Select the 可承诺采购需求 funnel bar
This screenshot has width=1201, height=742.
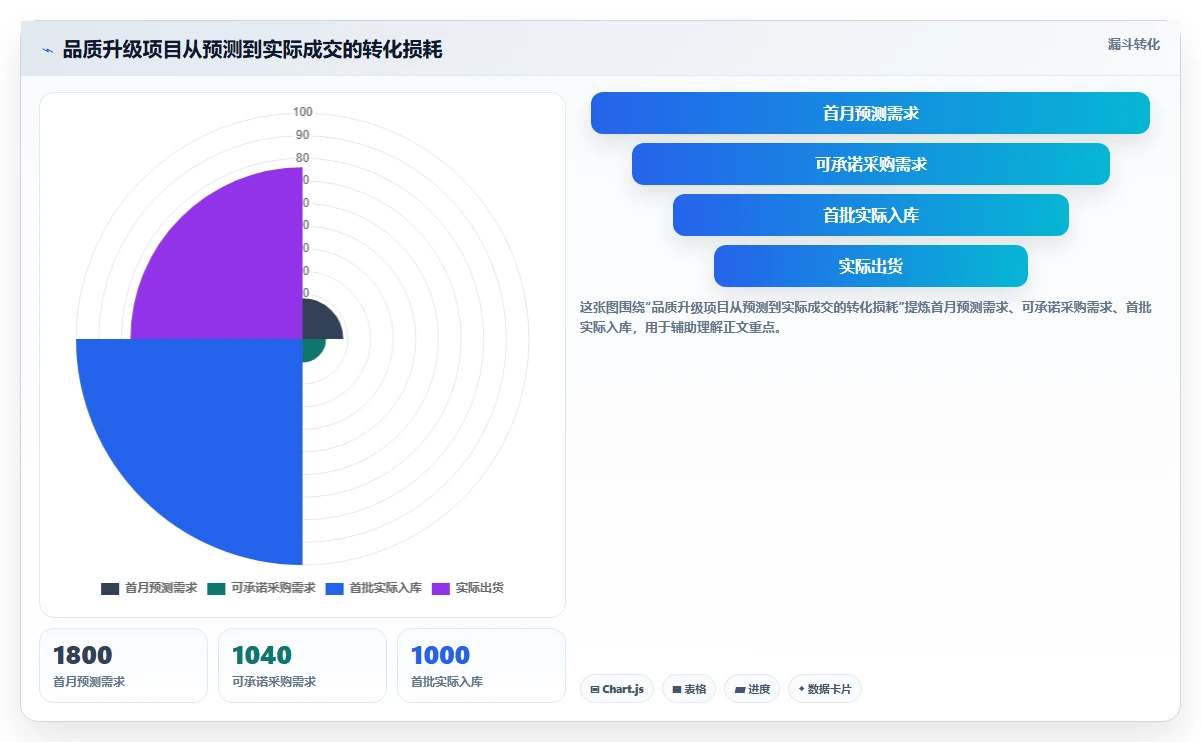[870, 164]
